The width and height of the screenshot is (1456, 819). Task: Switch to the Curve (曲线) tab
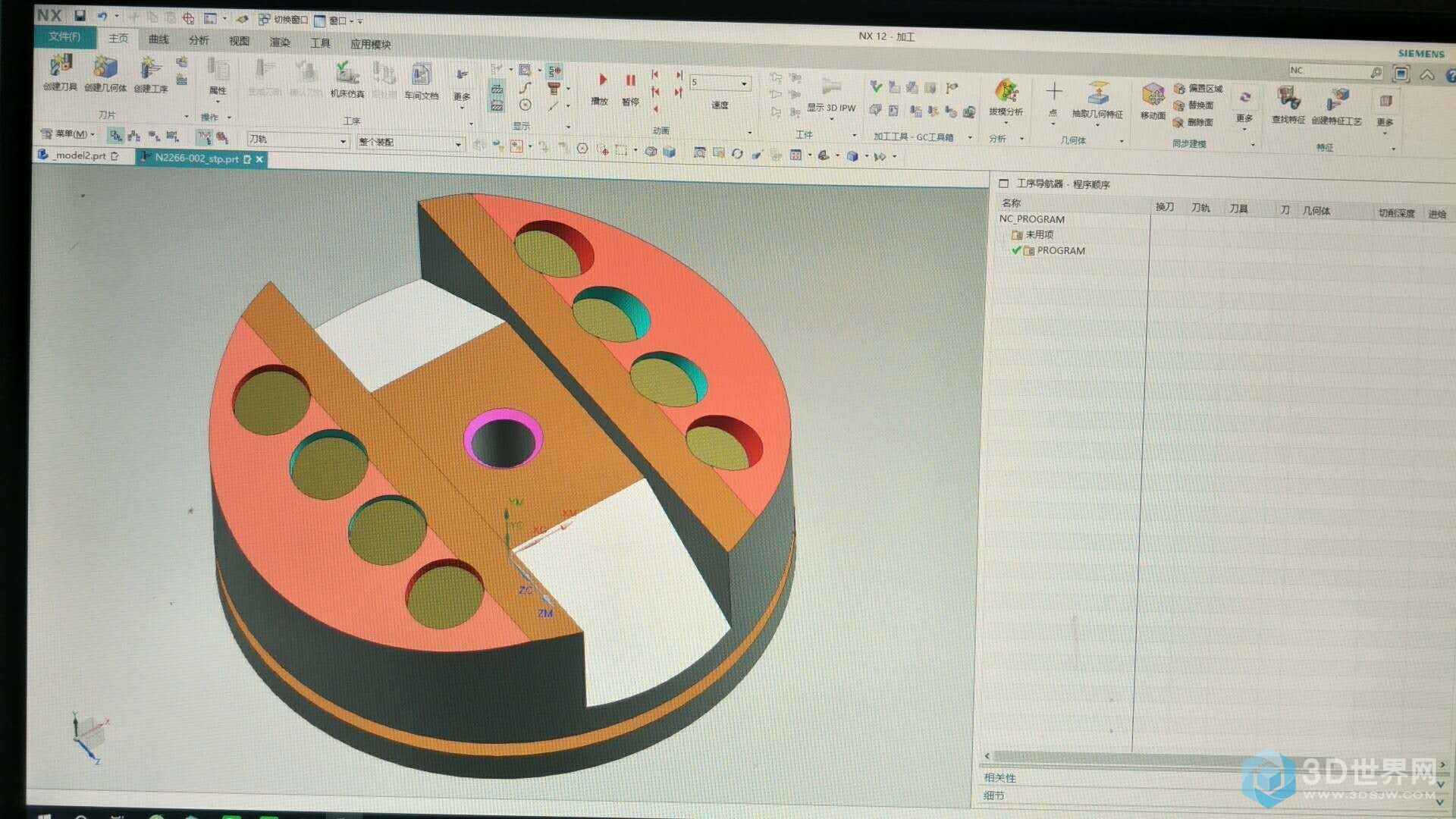[x=158, y=39]
